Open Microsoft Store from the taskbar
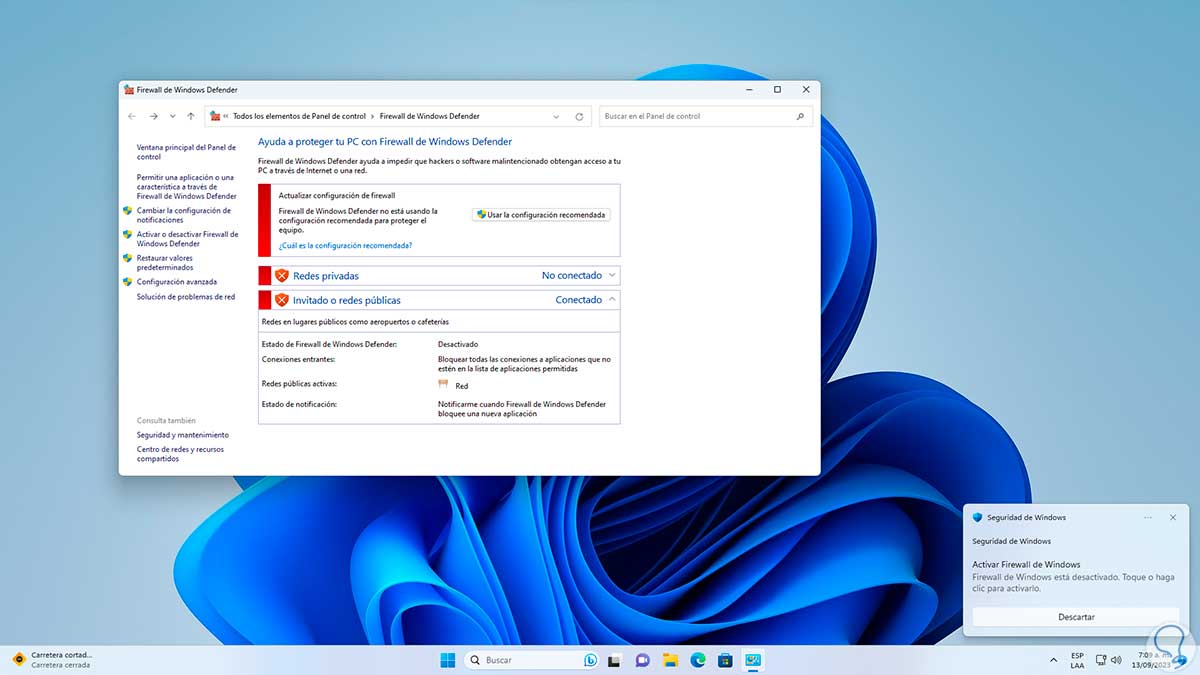Screen dimensions: 1200x675 pyautogui.click(x=726, y=660)
